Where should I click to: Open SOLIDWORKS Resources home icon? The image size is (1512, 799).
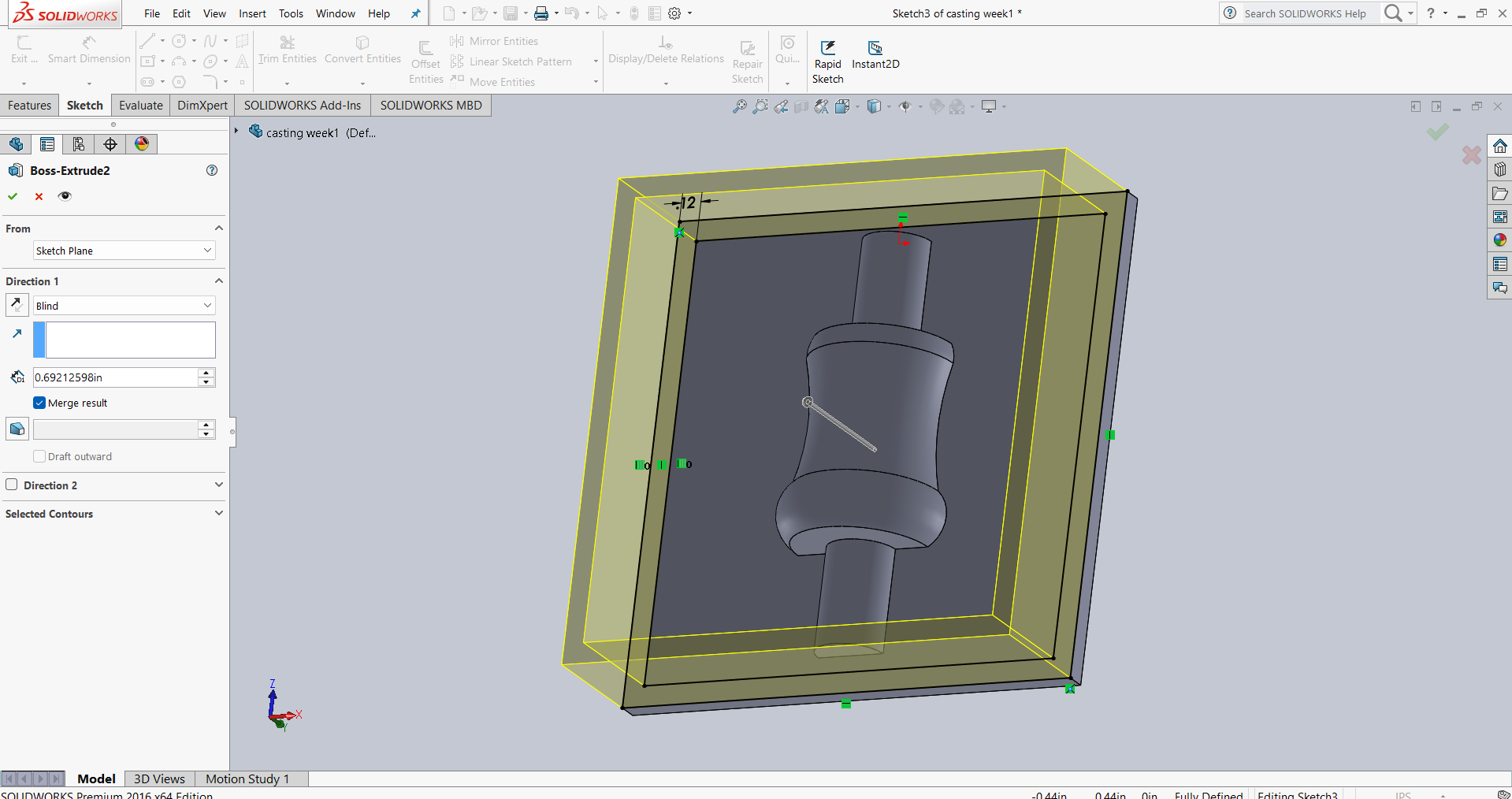[1499, 146]
